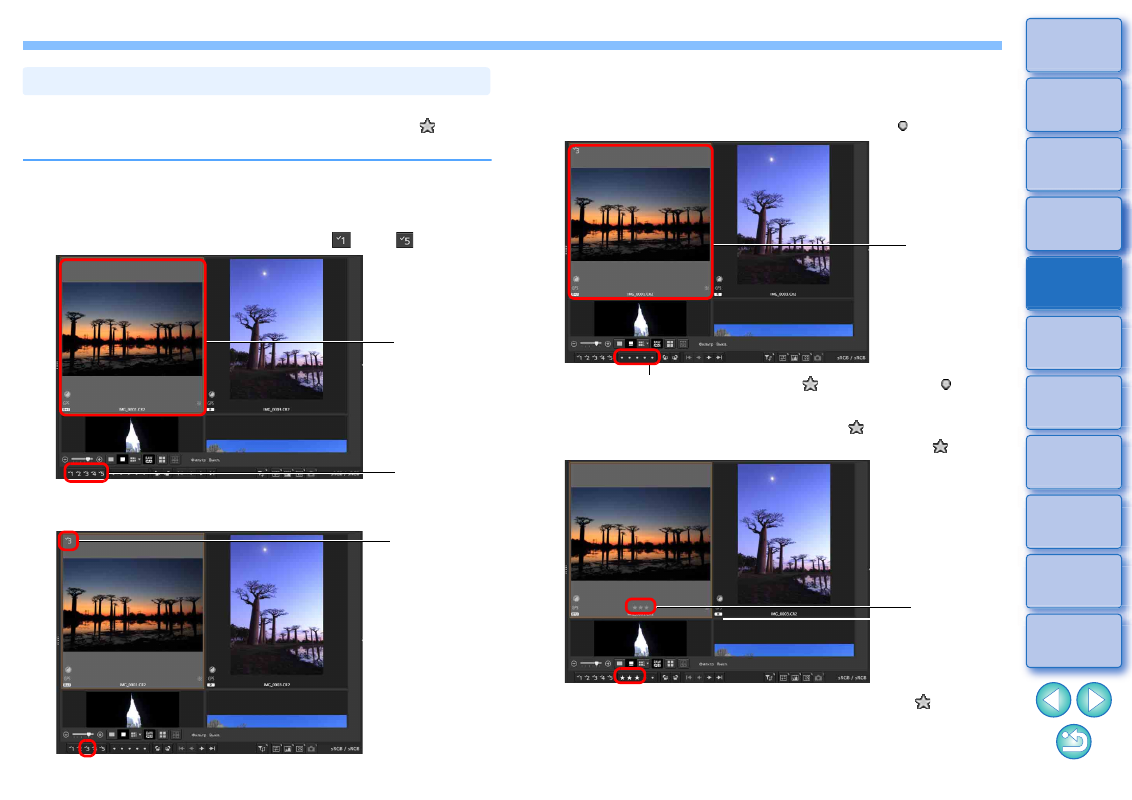Go to the previous page arrow button
The image size is (1132, 800).
pyautogui.click(x=1053, y=700)
